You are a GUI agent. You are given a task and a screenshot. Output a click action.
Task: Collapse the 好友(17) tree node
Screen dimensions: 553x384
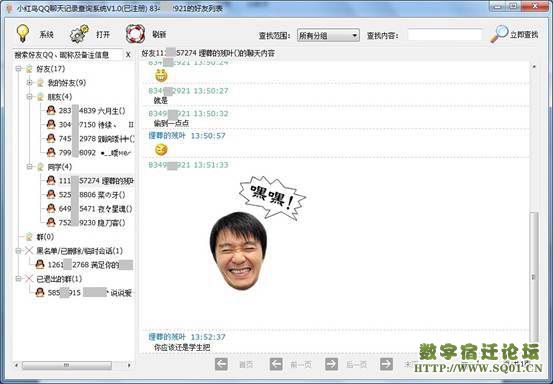[18, 69]
